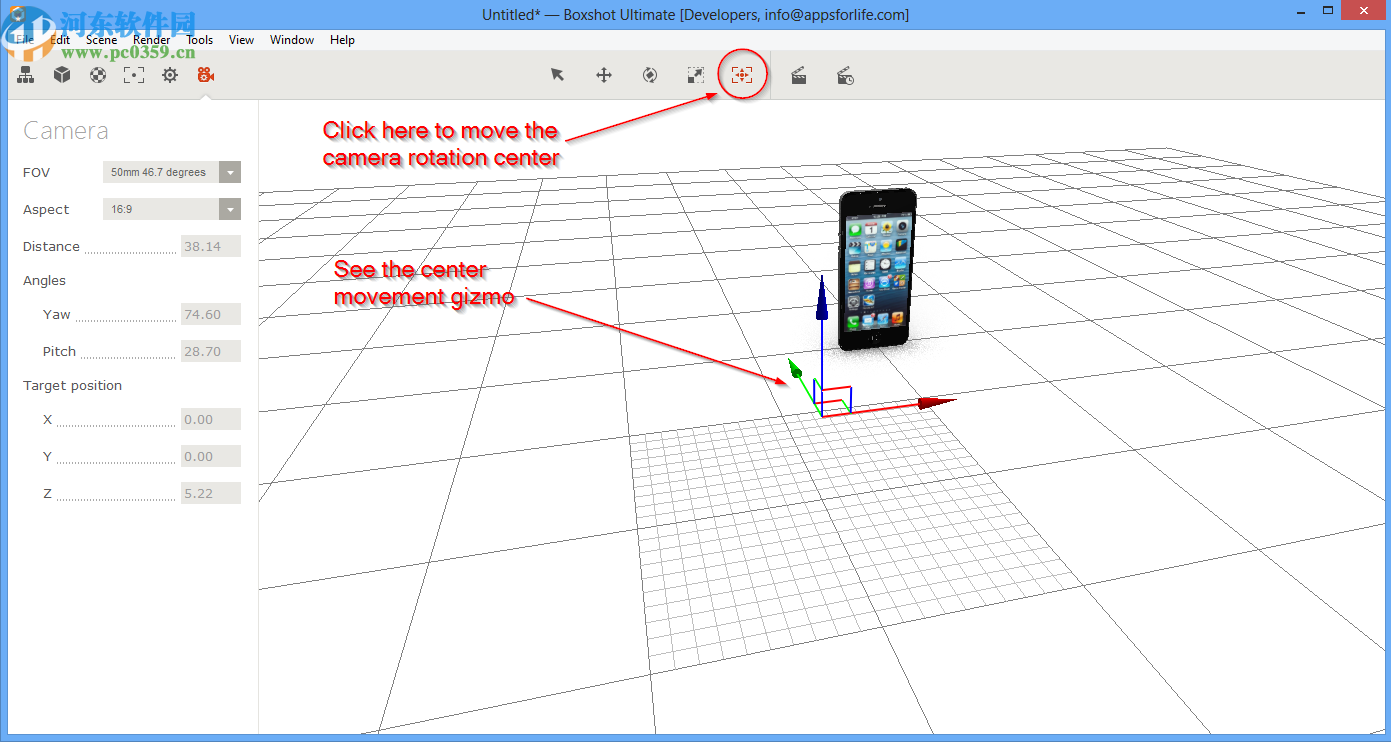Click the render clapperboard icon

point(799,76)
